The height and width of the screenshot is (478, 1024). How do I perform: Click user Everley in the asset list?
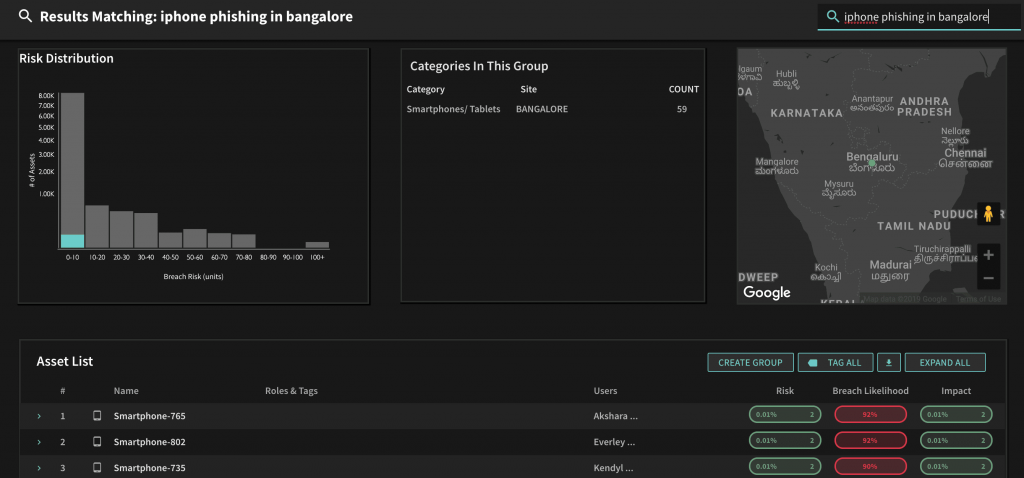(x=614, y=442)
